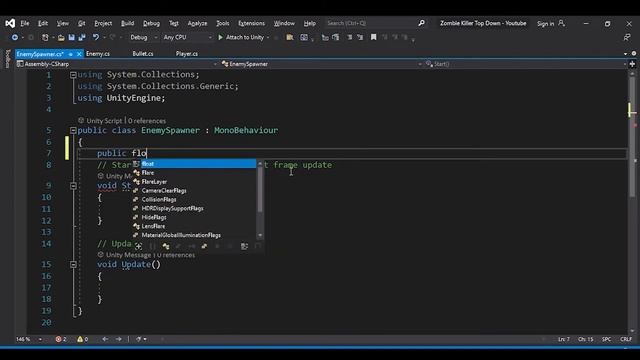This screenshot has height=360, width=640.
Task: Click the Sign in link
Action: (545, 24)
